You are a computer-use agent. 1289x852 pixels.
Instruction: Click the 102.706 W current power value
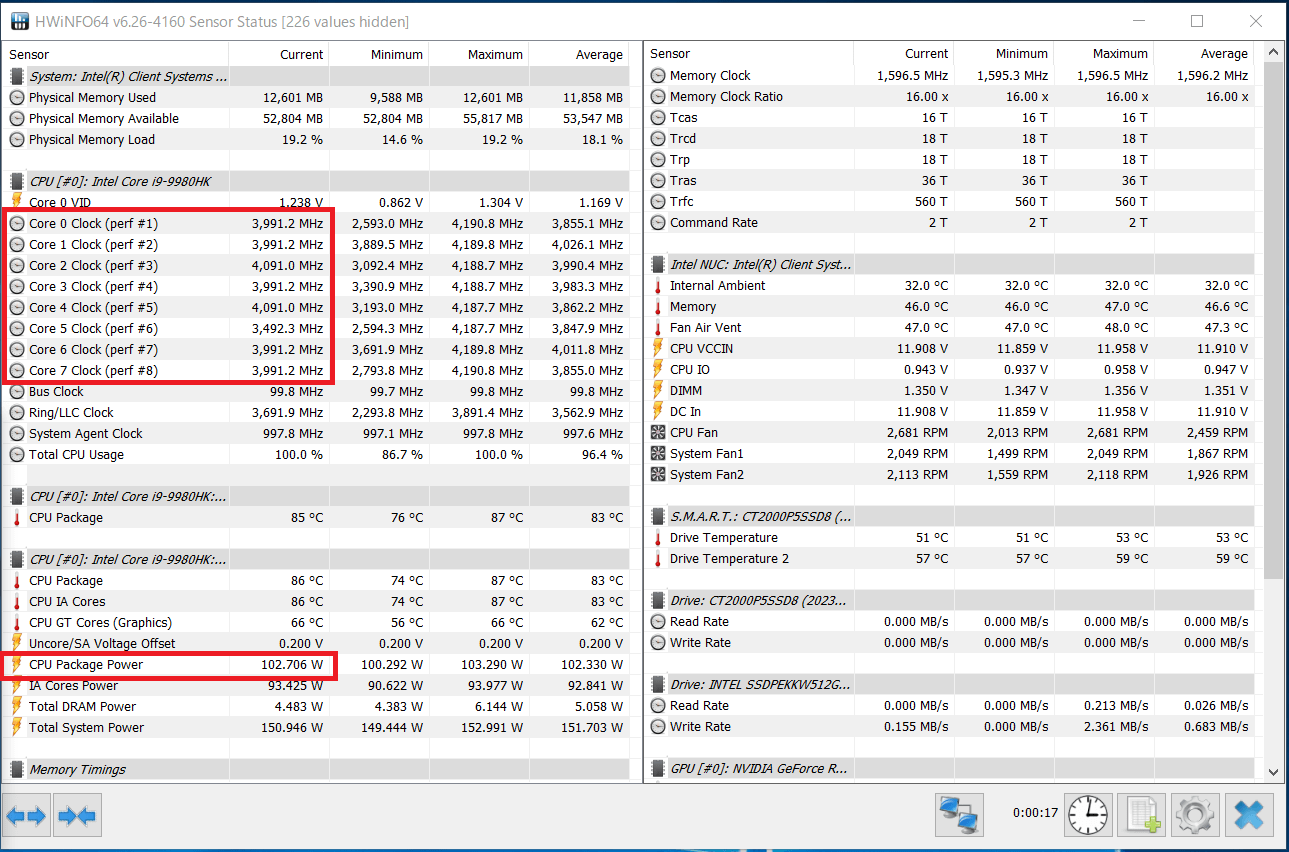point(291,665)
